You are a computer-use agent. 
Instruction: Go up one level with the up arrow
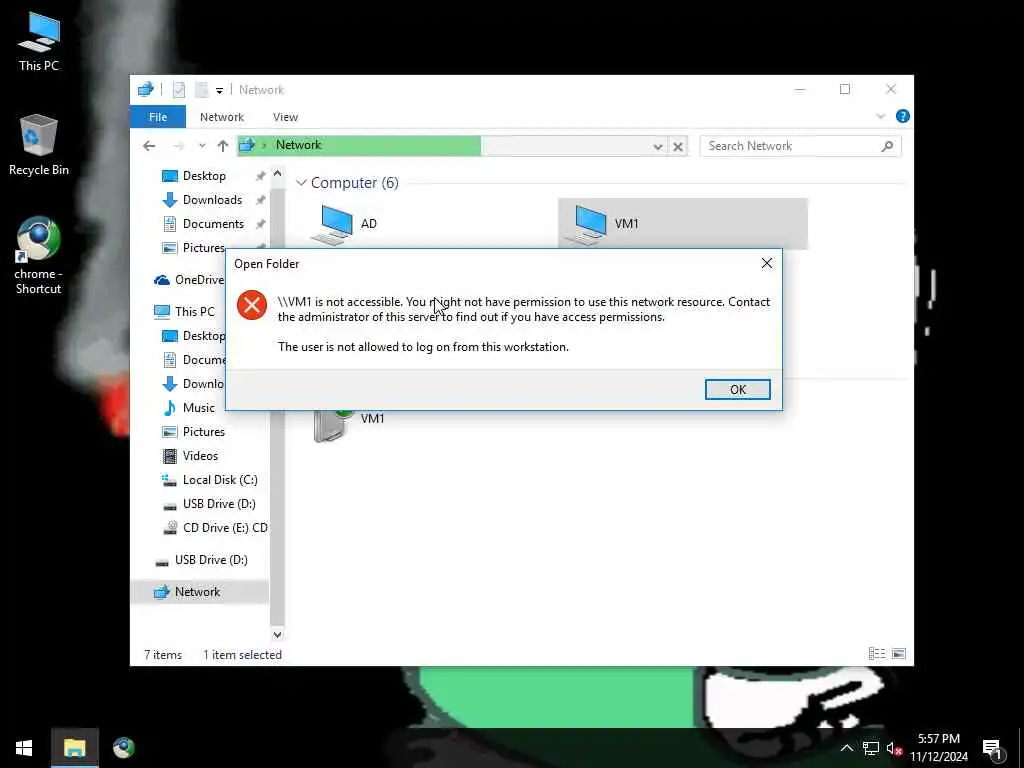pos(223,146)
